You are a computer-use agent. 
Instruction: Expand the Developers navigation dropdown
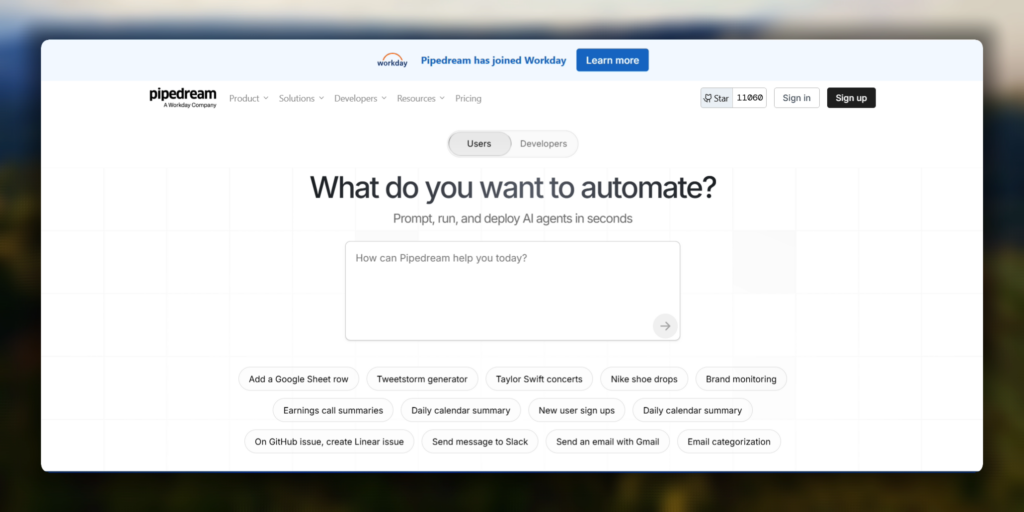pyautogui.click(x=360, y=99)
